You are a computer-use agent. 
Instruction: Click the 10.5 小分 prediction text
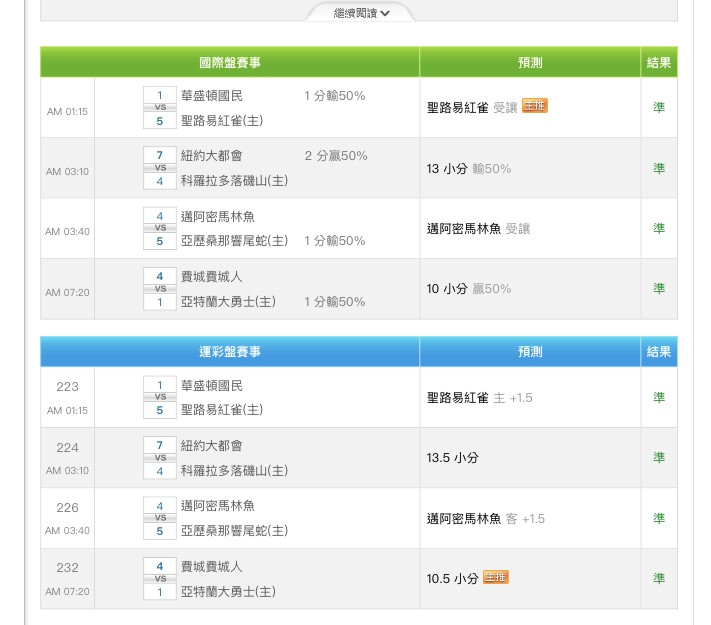coord(452,578)
